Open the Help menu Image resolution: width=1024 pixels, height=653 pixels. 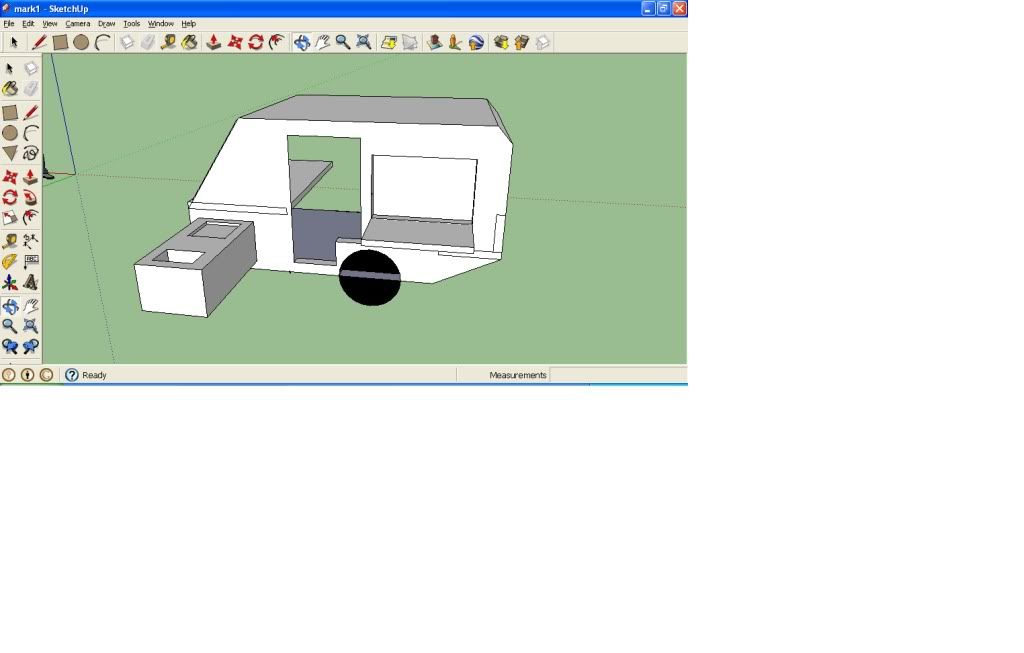189,24
